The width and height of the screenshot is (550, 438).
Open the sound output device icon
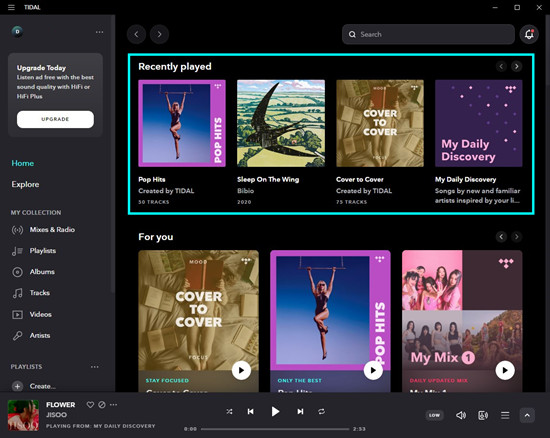pyautogui.click(x=483, y=415)
